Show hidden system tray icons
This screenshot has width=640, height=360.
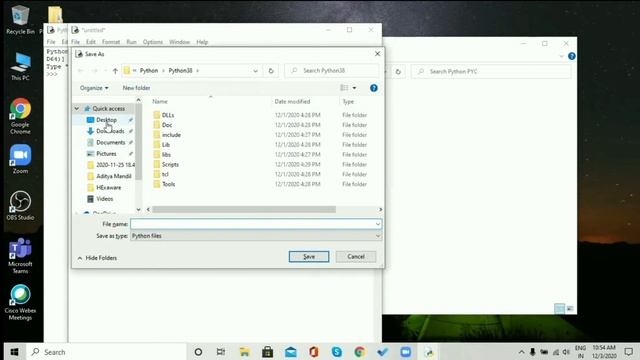pyautogui.click(x=521, y=352)
